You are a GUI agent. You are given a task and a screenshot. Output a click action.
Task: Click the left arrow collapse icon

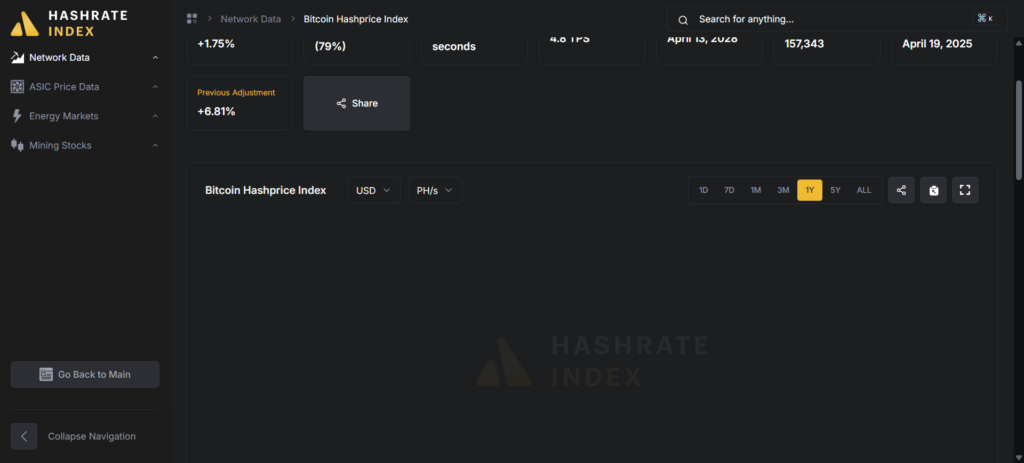click(24, 436)
